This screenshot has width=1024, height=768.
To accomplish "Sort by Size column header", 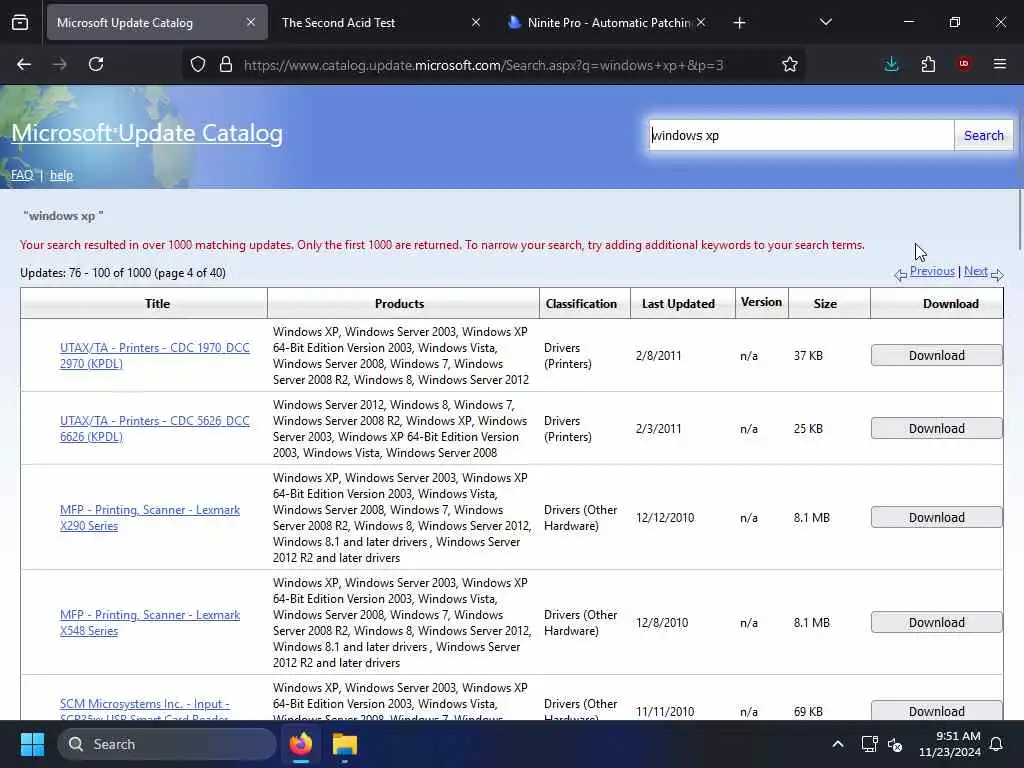I will 825,304.
